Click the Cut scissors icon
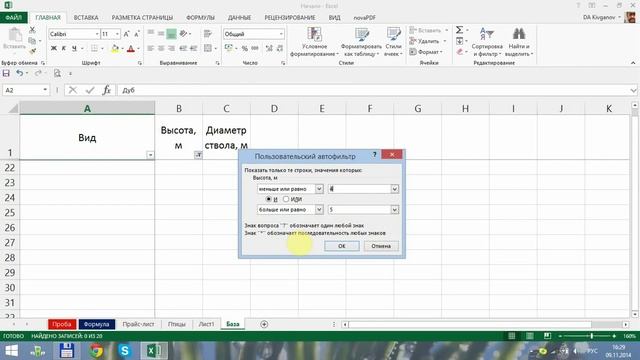This screenshot has height=360, width=640. pos(32,30)
